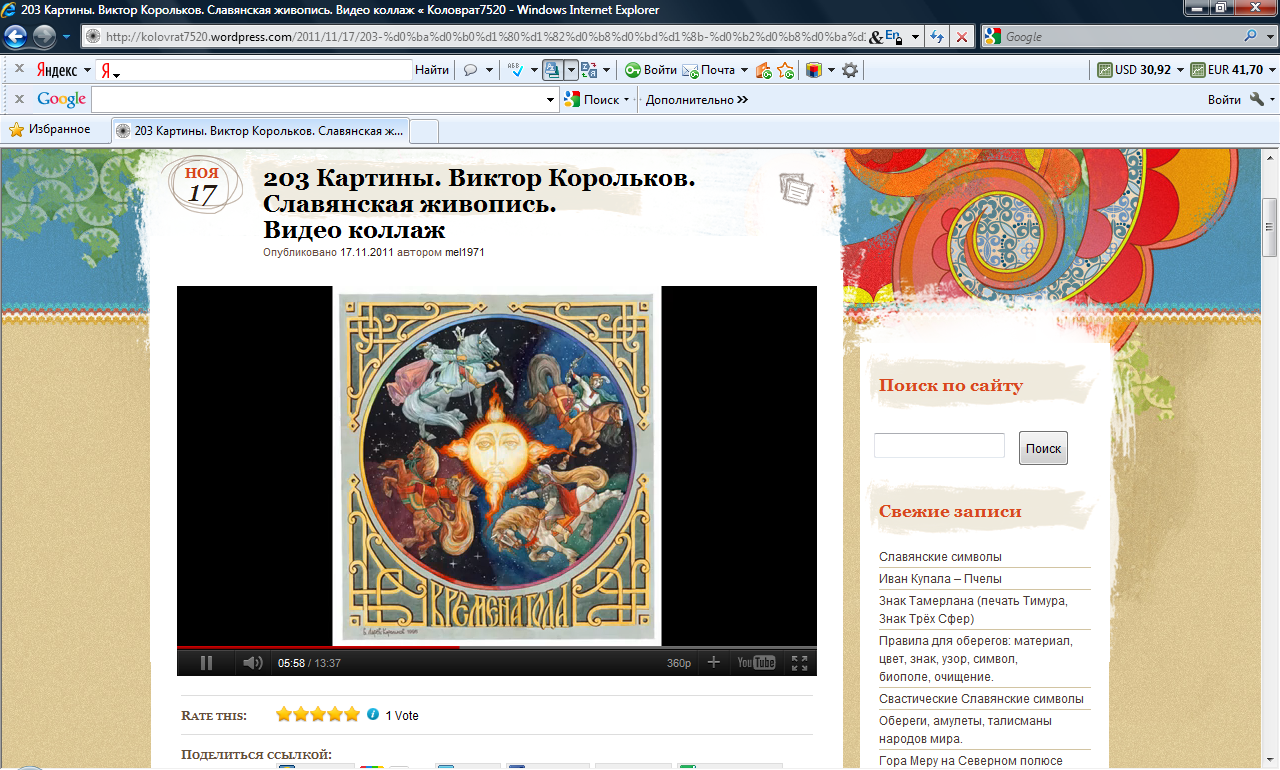Toggle the Yandex word translation icon

point(553,70)
